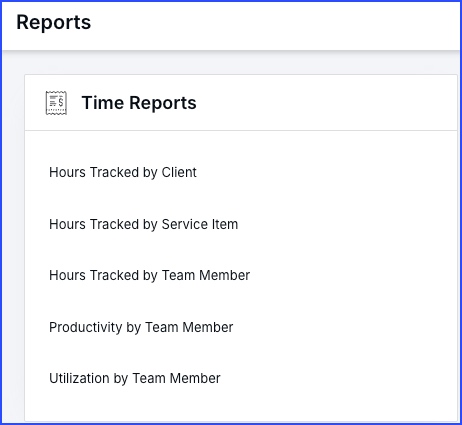The width and height of the screenshot is (462, 425).
Task: Select the Service Item hours link
Action: pyautogui.click(x=143, y=224)
